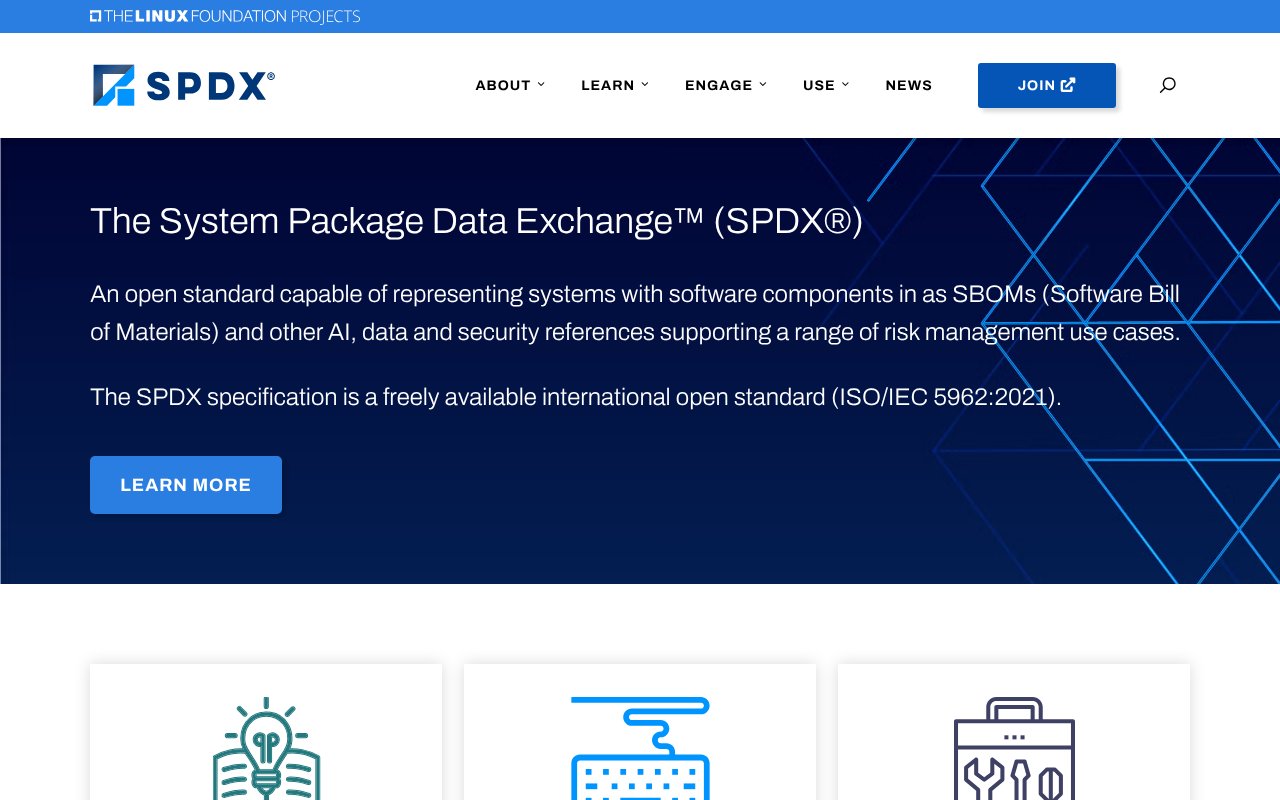Image resolution: width=1280 pixels, height=800 pixels.
Task: Open the News menu item
Action: click(x=908, y=85)
